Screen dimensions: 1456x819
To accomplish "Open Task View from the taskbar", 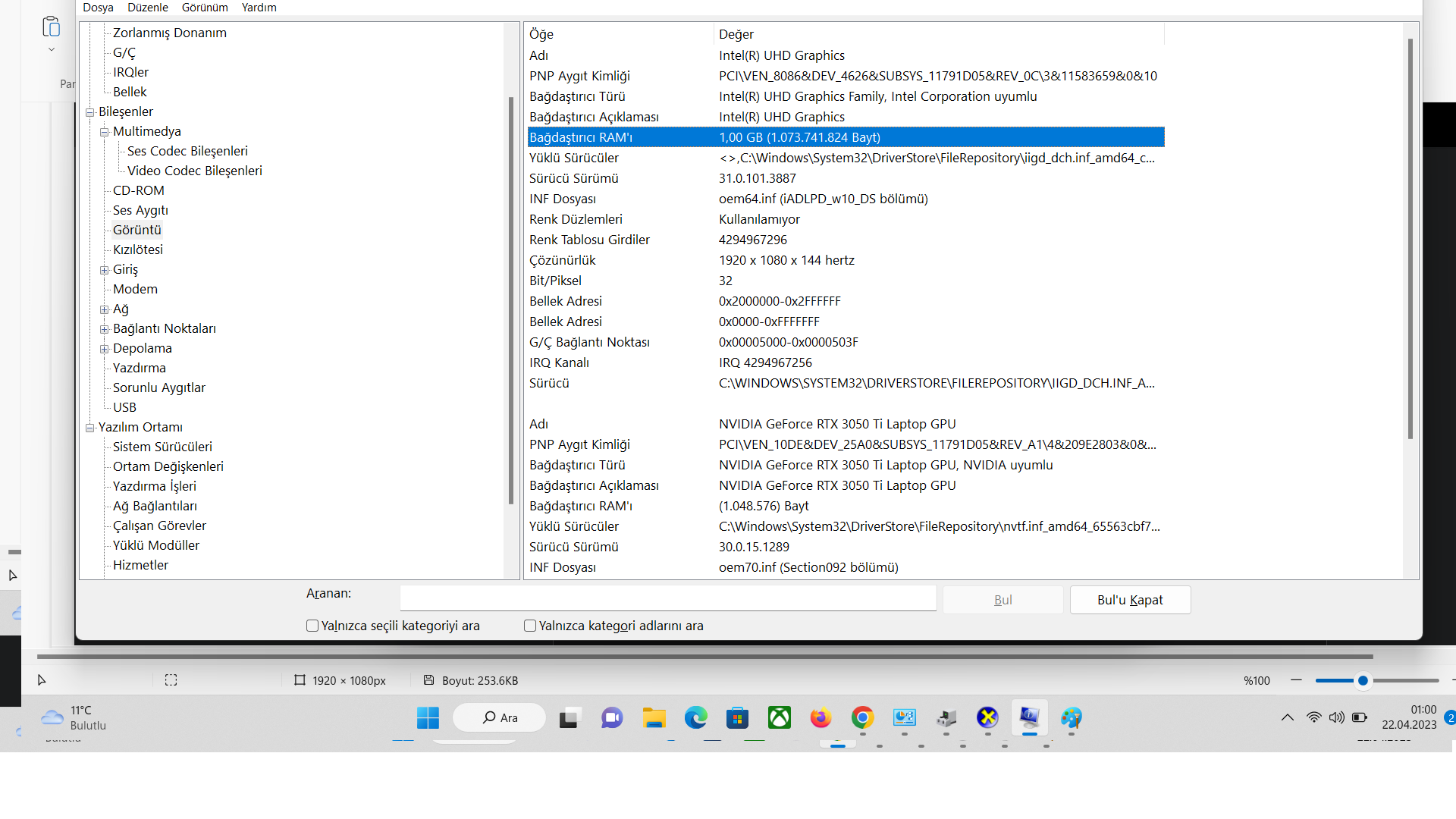I will (570, 717).
